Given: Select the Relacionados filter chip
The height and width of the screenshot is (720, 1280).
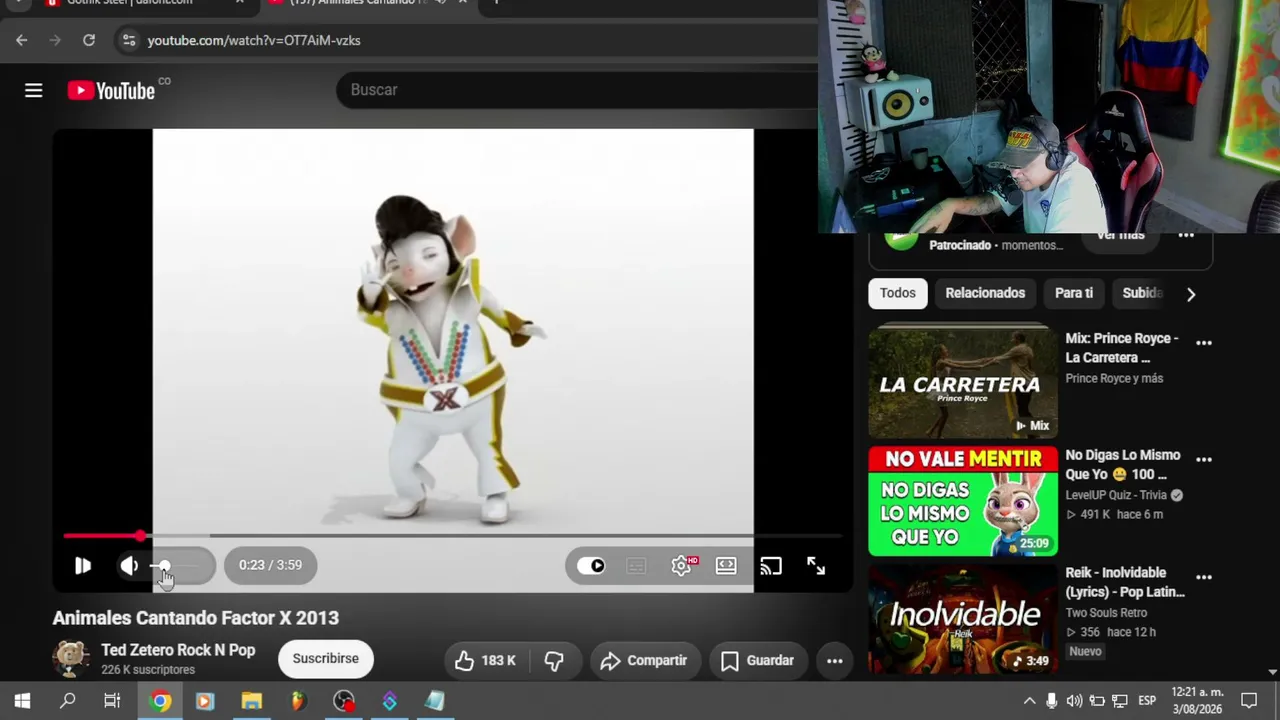Looking at the screenshot, I should pyautogui.click(x=985, y=293).
